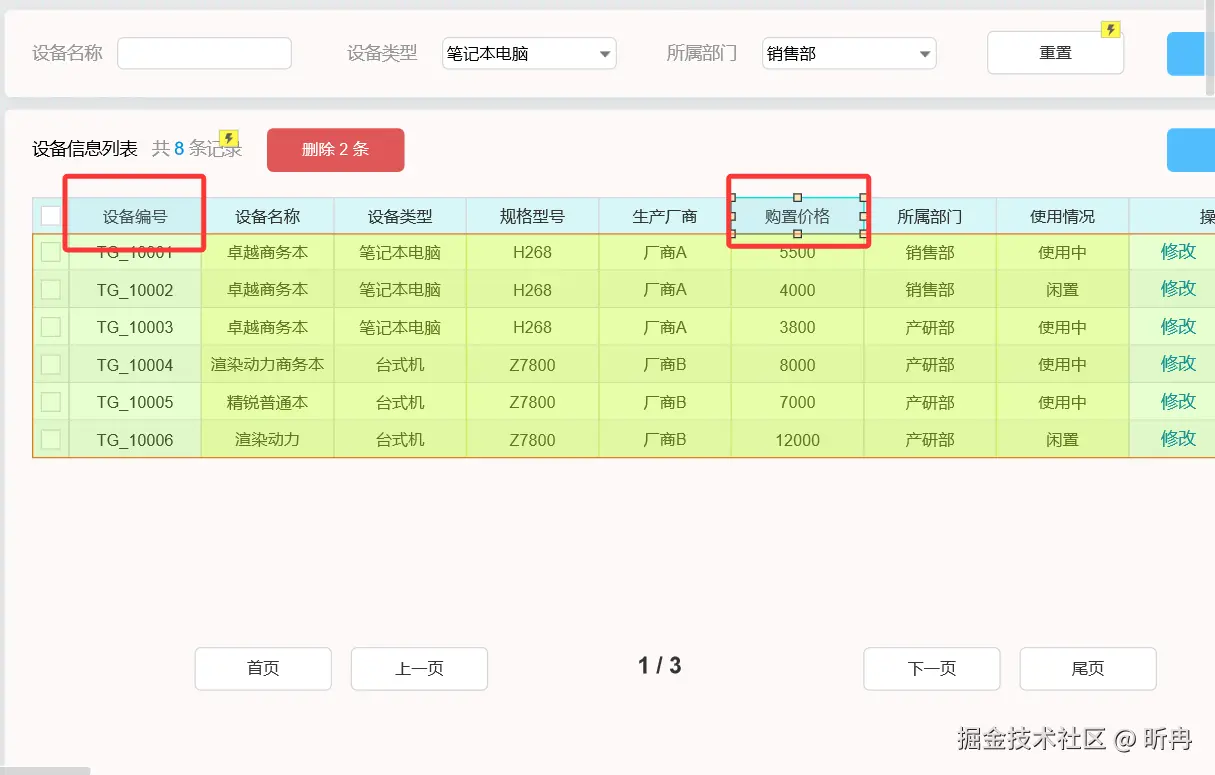Select the 购置价格 column header
This screenshot has height=775, width=1215.
[797, 216]
